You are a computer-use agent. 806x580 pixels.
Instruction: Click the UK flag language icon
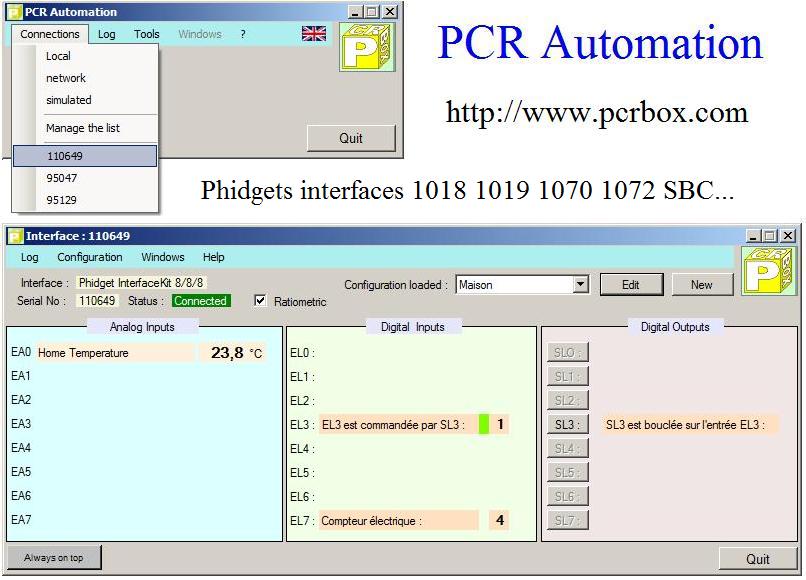tap(314, 33)
